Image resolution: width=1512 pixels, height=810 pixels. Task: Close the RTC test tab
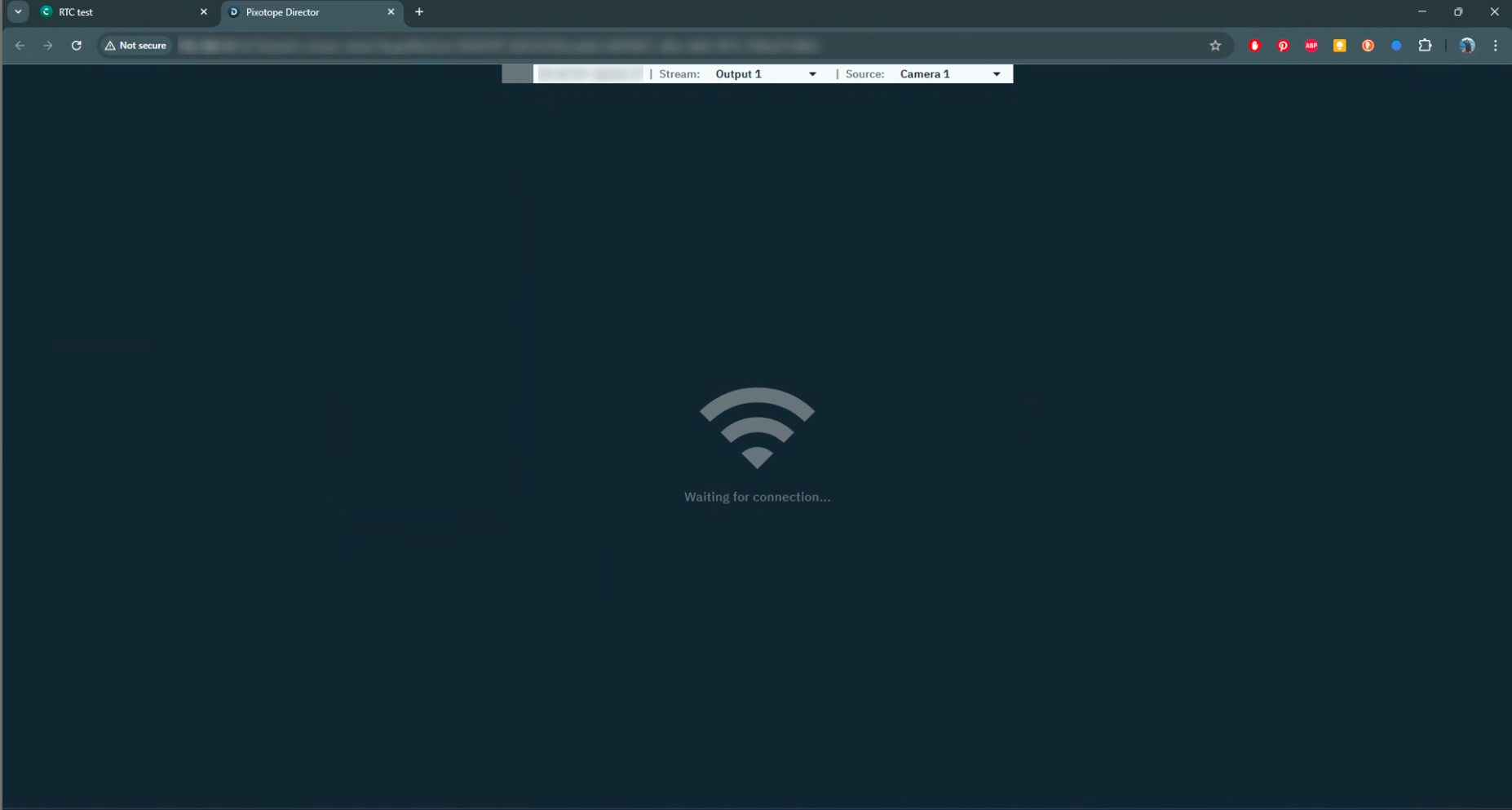point(204,12)
